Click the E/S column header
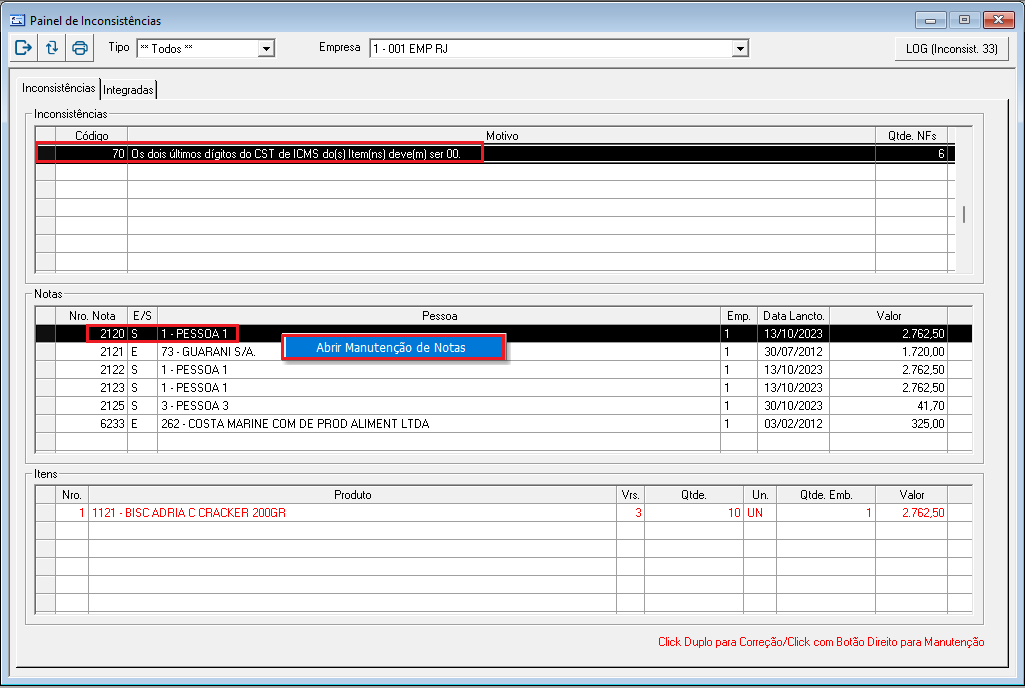1025x688 pixels. click(x=142, y=316)
